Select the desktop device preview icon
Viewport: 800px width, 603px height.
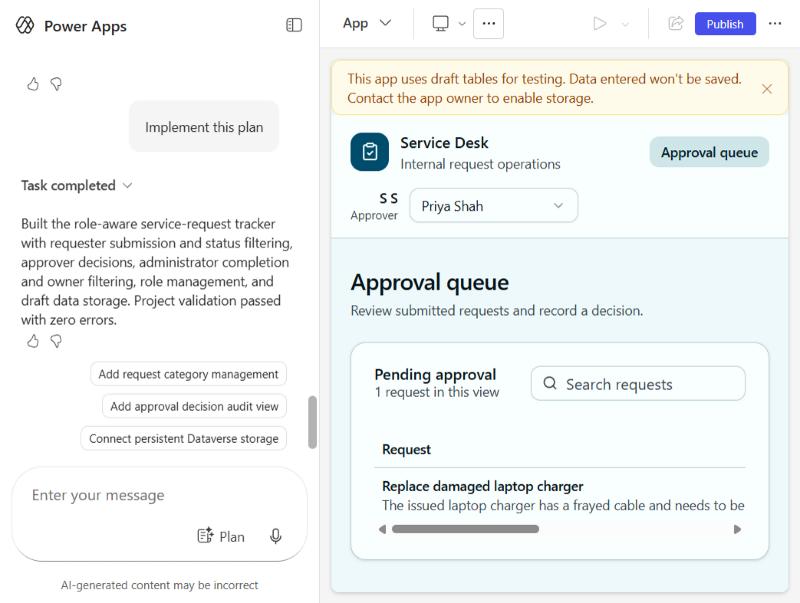coord(440,23)
